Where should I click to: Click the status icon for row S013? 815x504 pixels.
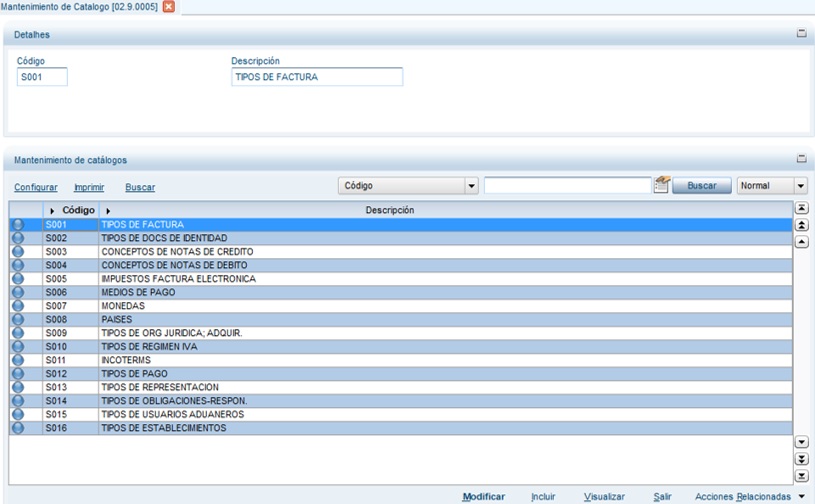click(18, 387)
